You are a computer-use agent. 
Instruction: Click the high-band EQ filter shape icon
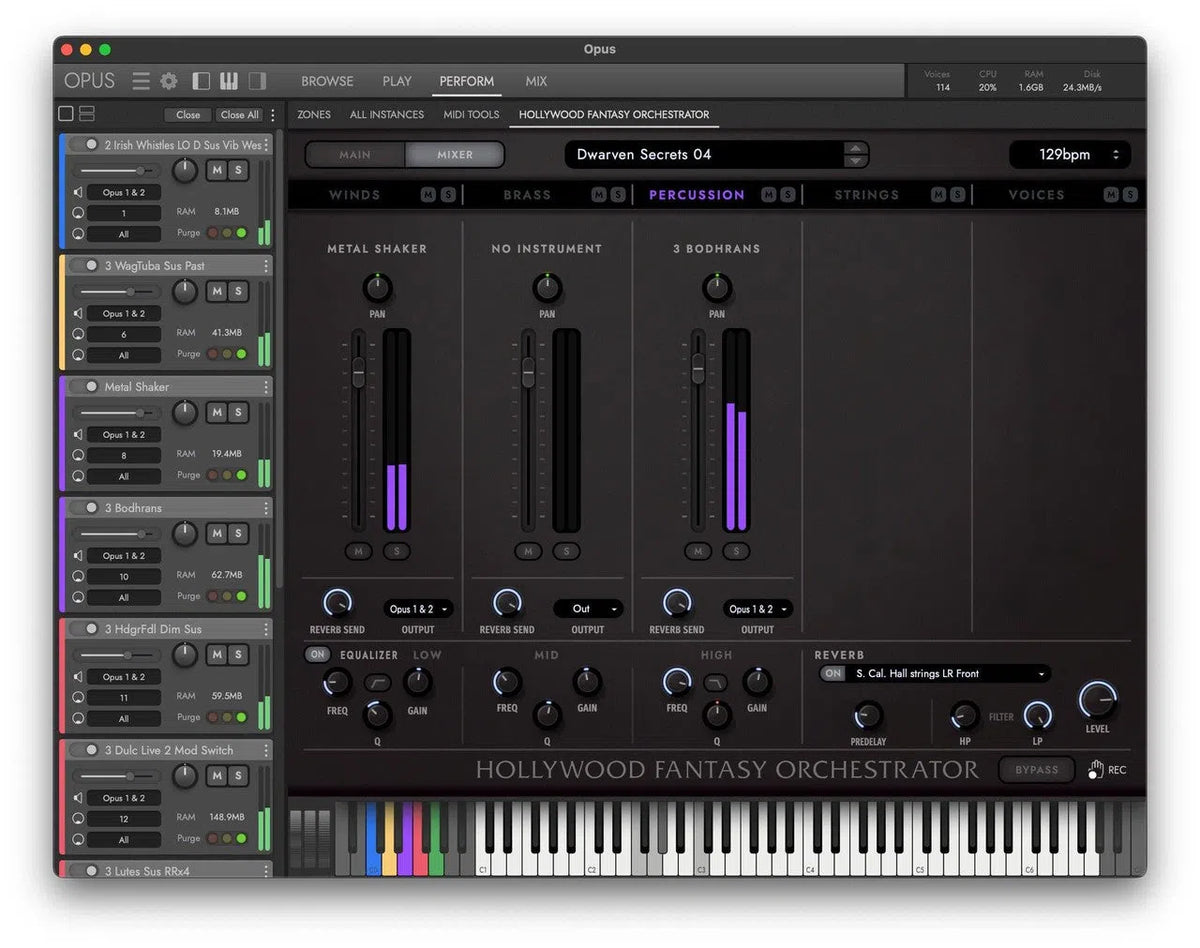[716, 683]
